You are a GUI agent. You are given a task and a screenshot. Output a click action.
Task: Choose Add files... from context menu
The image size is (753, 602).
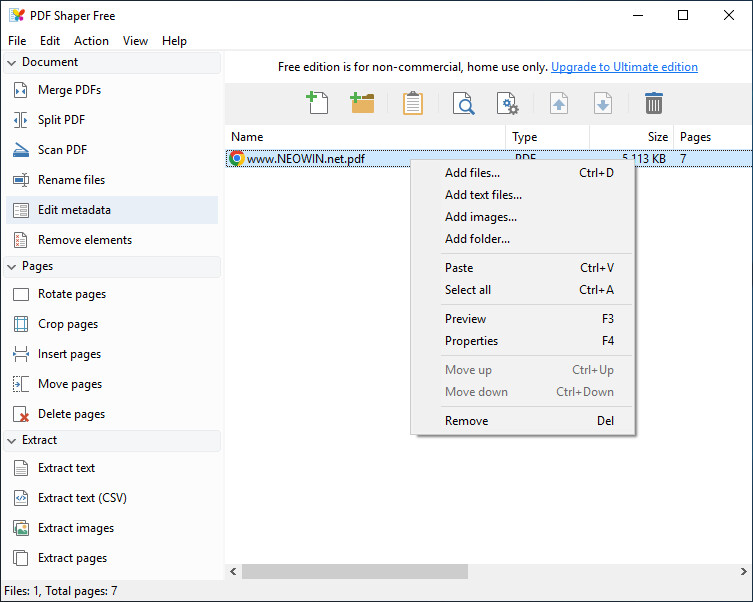click(x=522, y=173)
